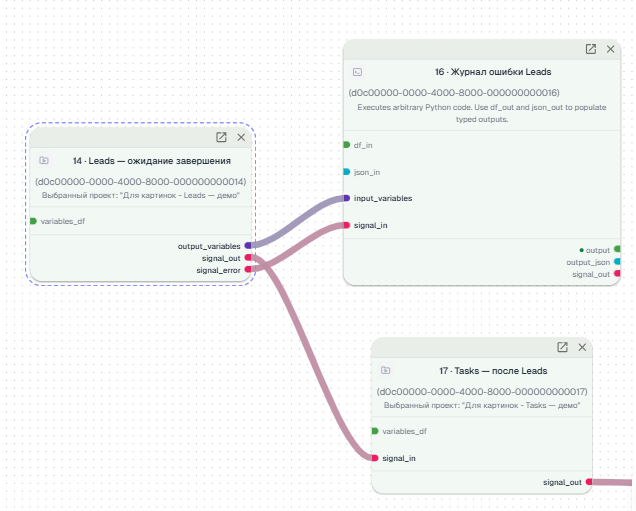Click the json_in label in node 16
Viewport: 636px width, 511px height.
click(367, 172)
